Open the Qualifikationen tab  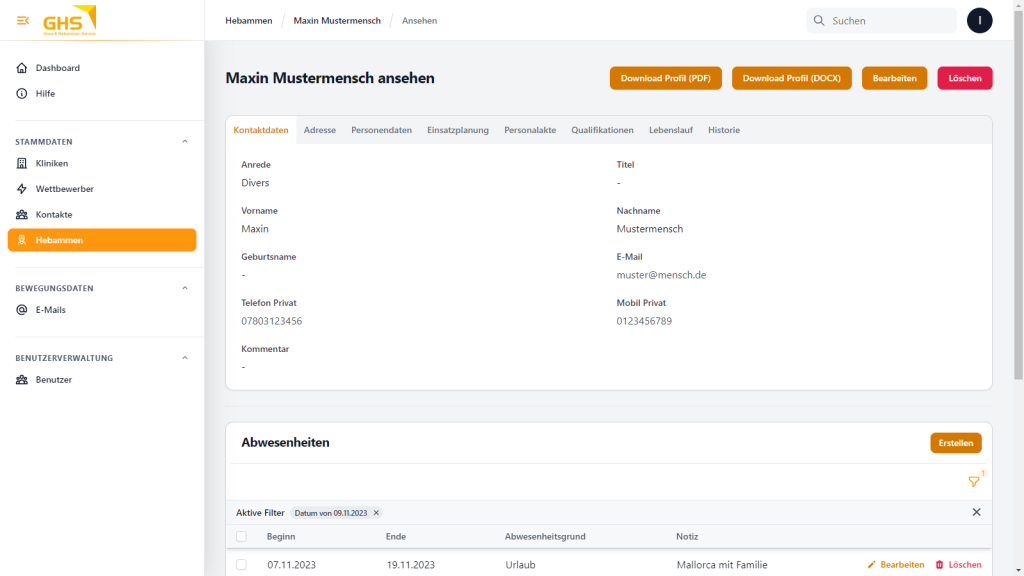(602, 130)
